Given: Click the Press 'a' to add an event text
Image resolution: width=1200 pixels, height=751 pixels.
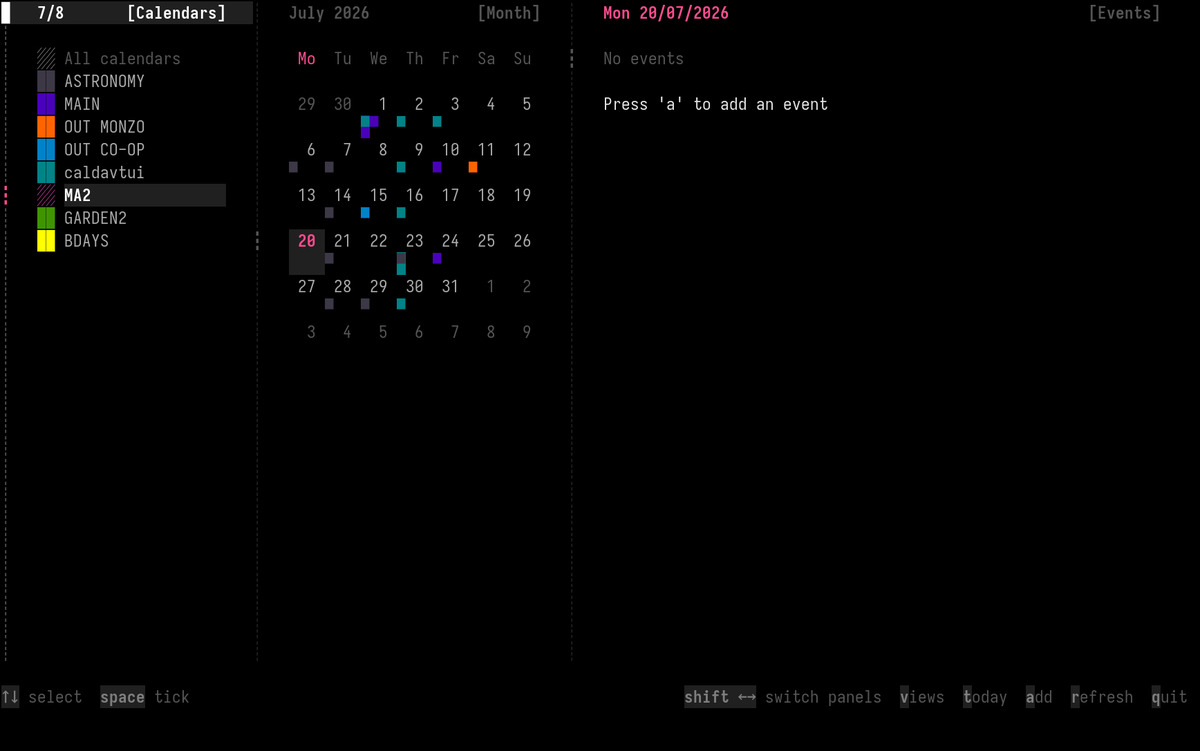Looking at the screenshot, I should click(x=716, y=104).
